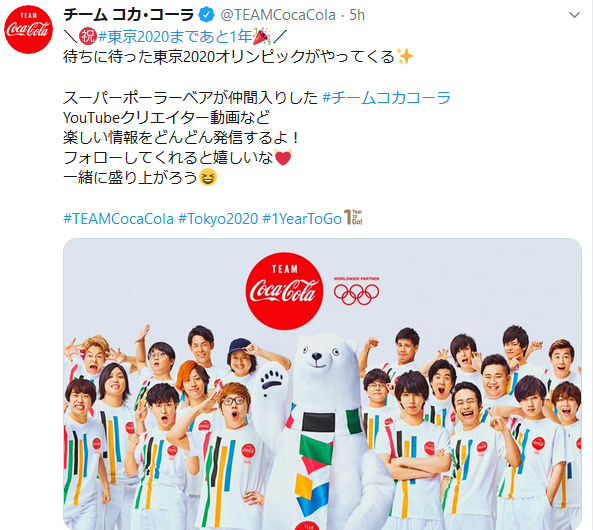The width and height of the screenshot is (593, 530).
Task: Open the #東京2020まであと1年 hashtag
Action: click(x=175, y=37)
